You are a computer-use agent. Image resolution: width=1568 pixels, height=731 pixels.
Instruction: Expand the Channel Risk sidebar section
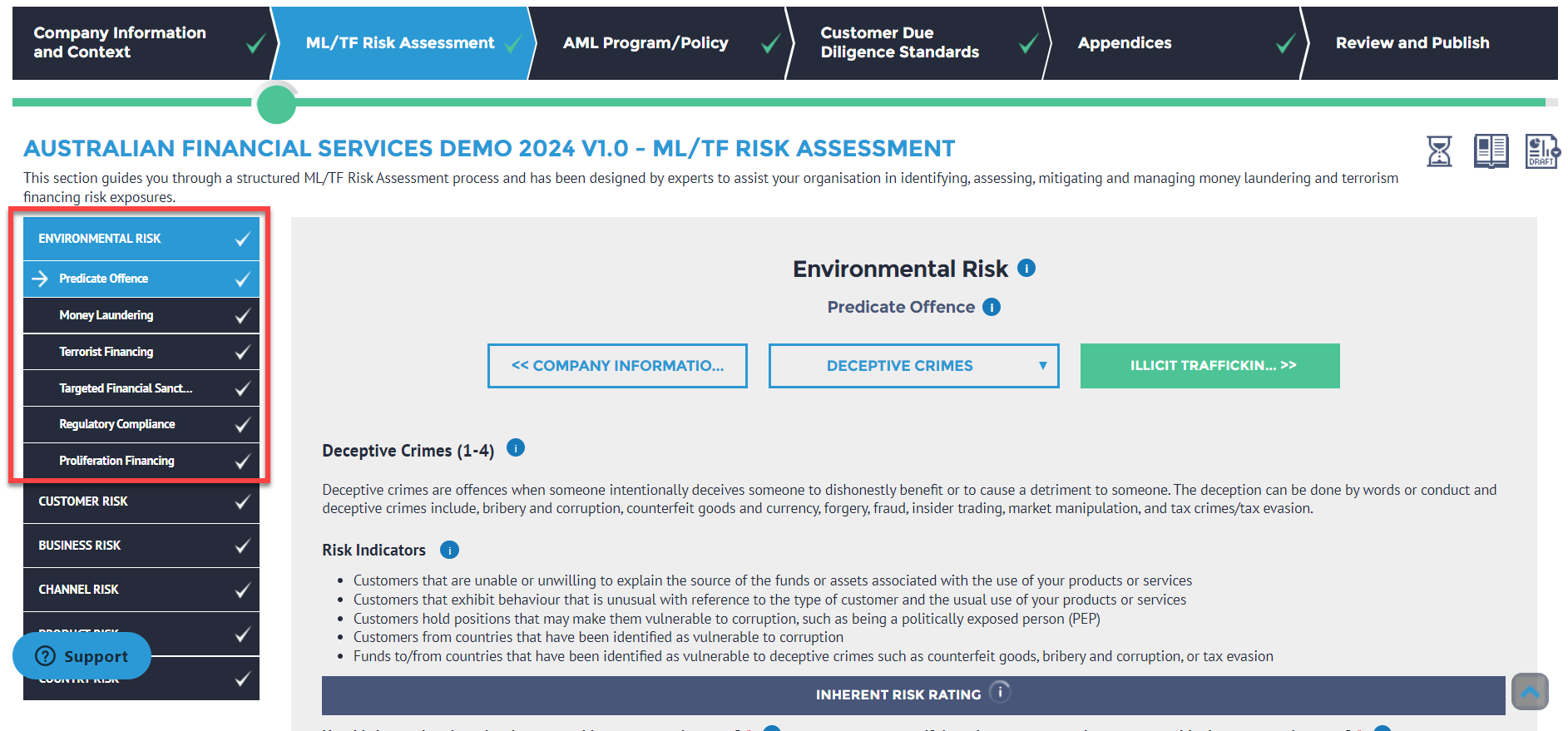click(141, 590)
